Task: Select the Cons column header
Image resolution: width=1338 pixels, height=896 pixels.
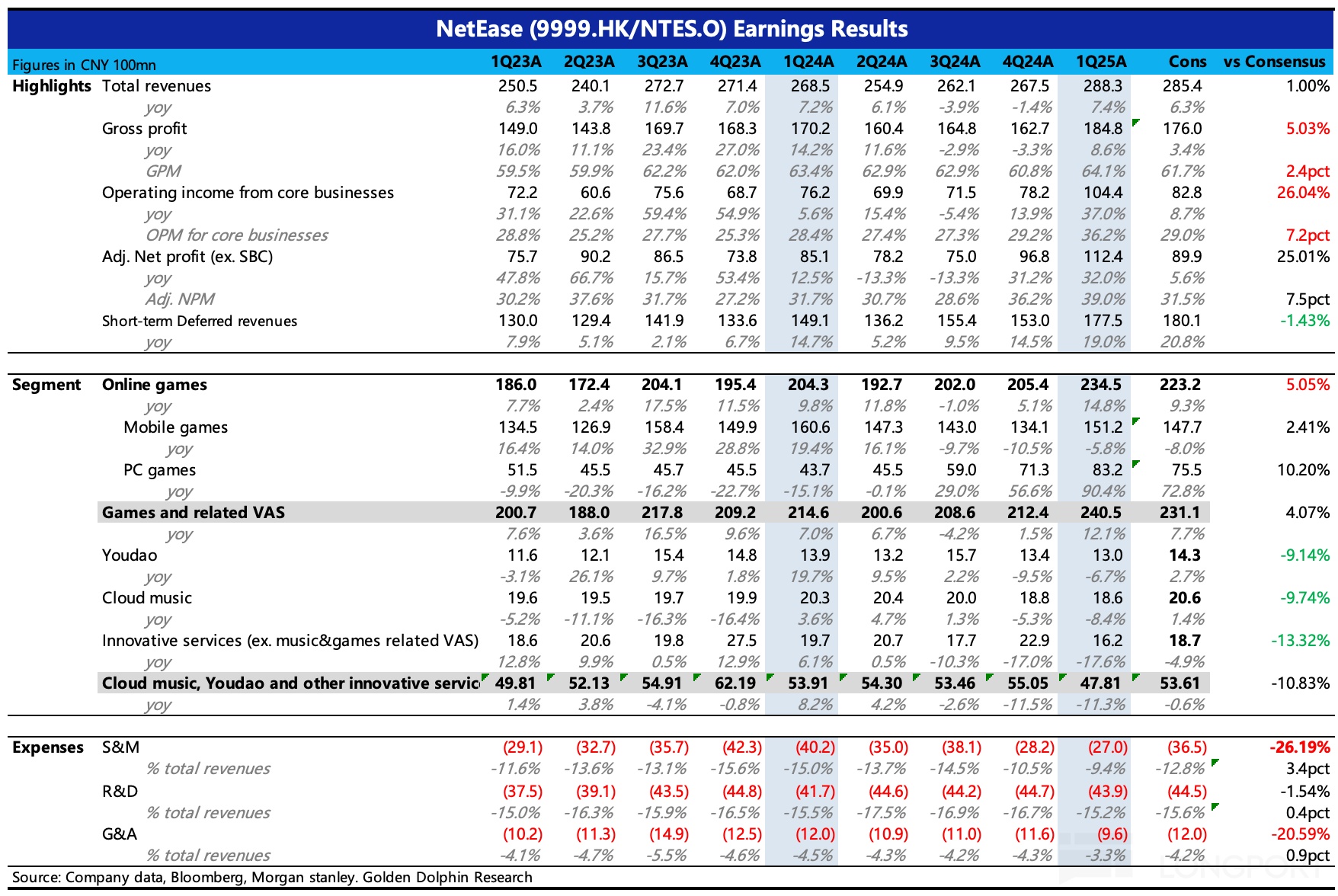Action: tap(1188, 62)
